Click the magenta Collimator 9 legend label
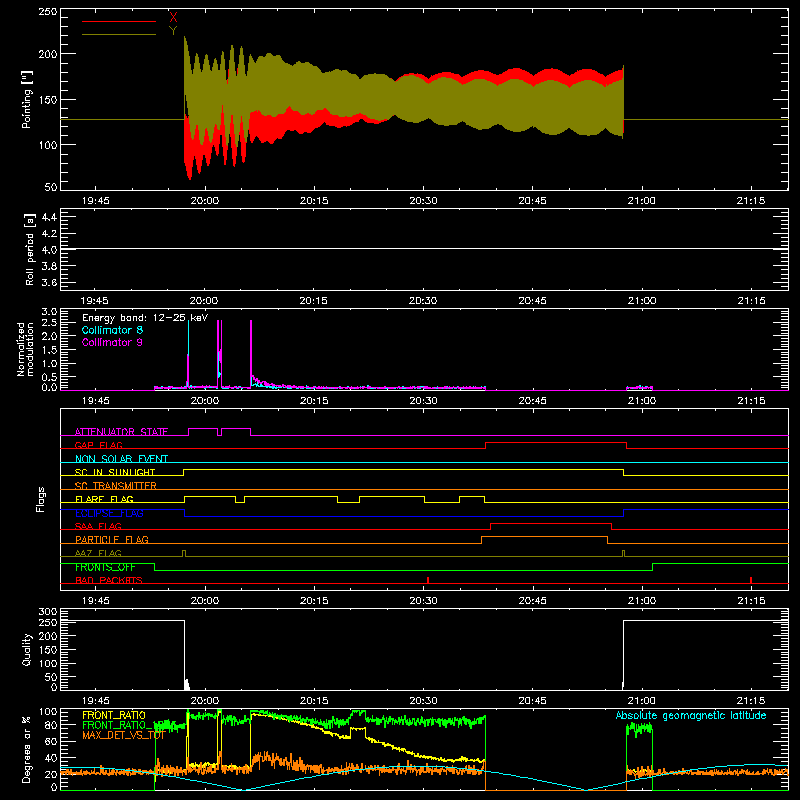800x800 pixels. 112,342
